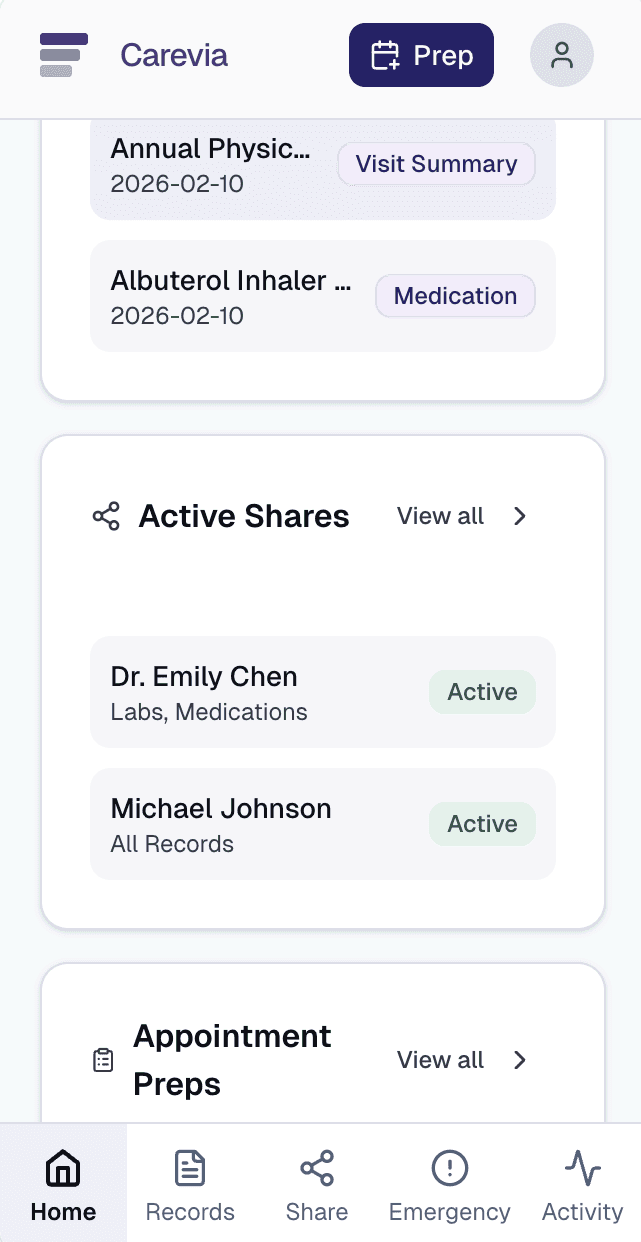Click the Medication tag badge

click(455, 296)
